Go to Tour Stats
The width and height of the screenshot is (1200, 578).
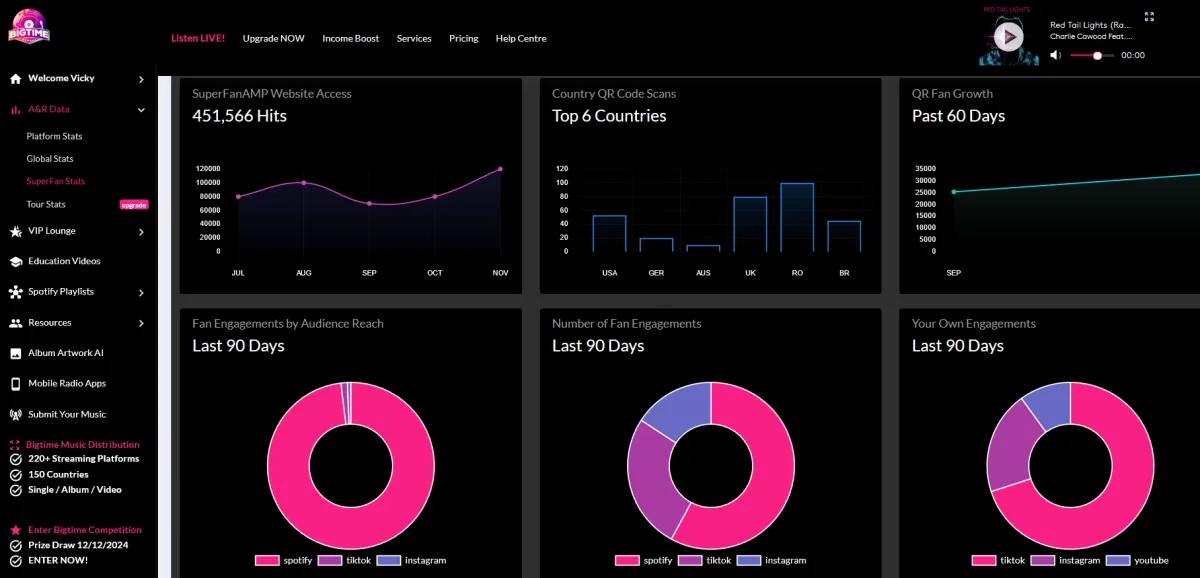click(x=46, y=204)
